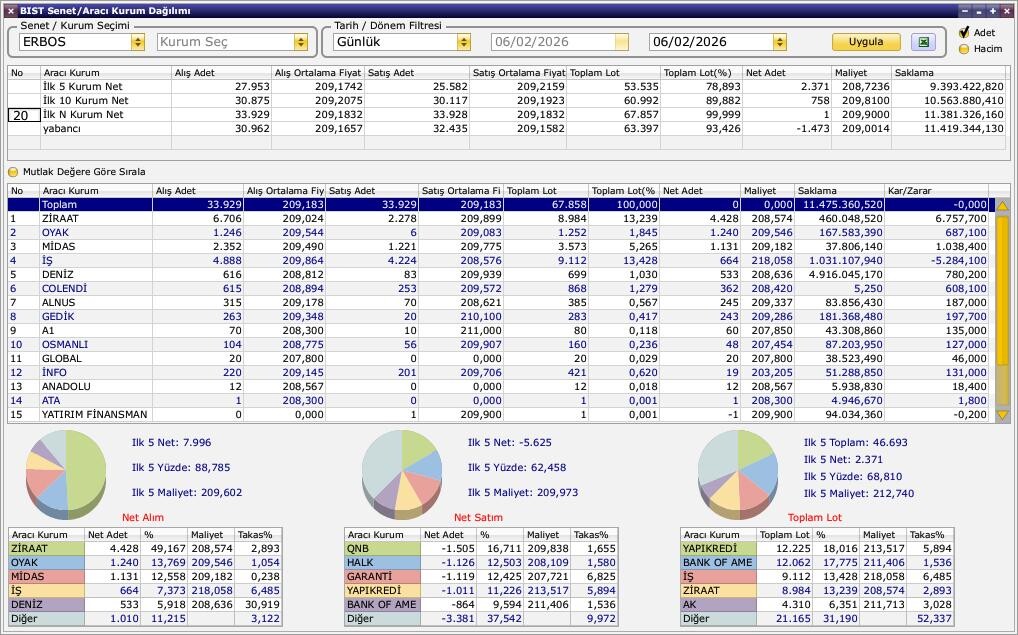Select the Hacim radio option
Screen dimensions: 1018x635
(964, 49)
